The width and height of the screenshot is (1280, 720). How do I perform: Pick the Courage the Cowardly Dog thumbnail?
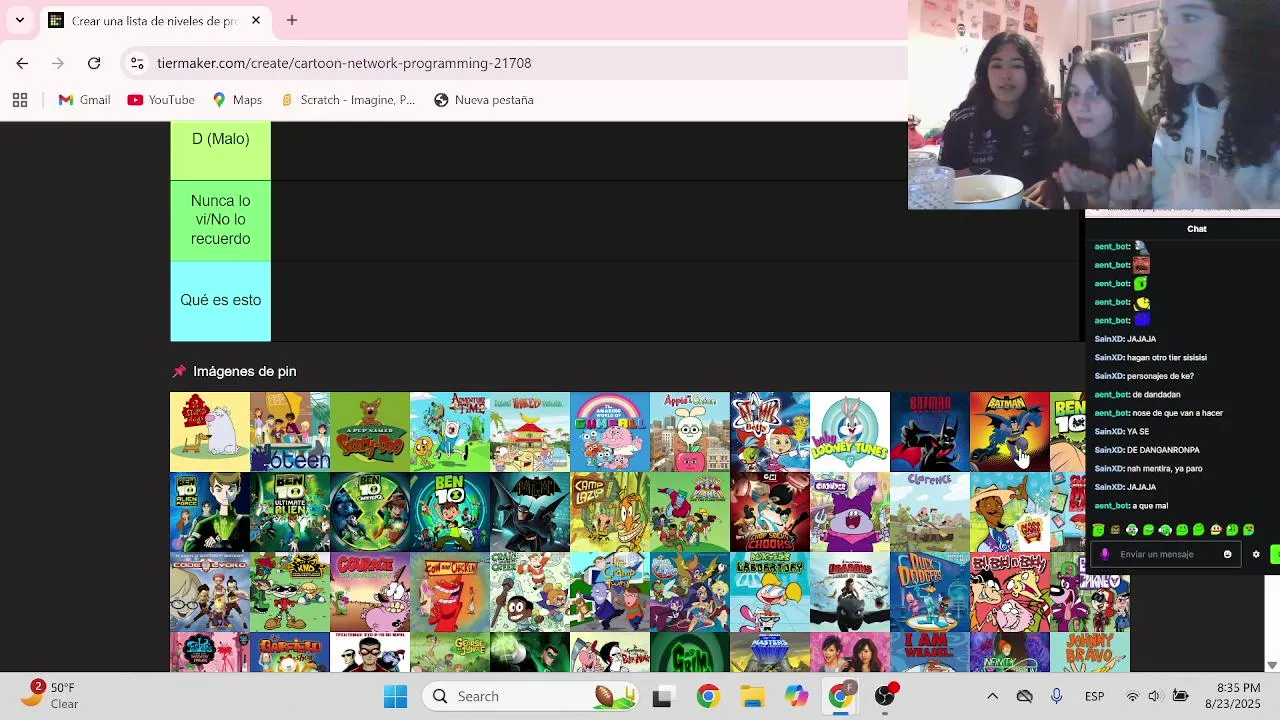pos(370,592)
